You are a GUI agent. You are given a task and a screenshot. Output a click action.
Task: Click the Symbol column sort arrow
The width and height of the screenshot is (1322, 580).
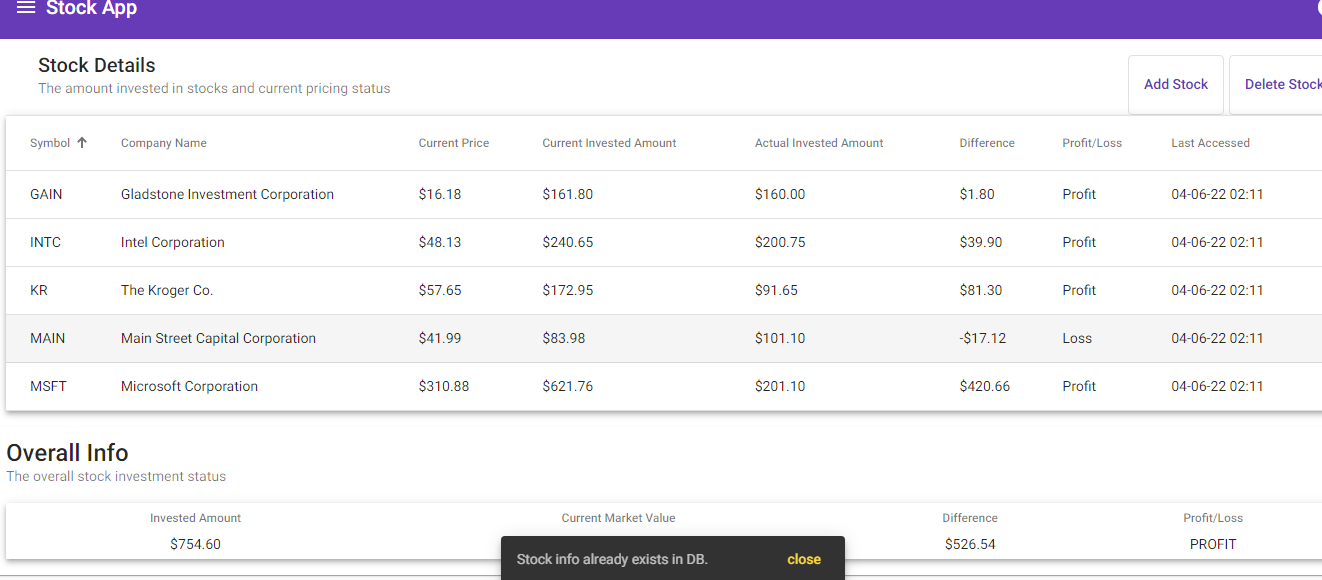click(x=83, y=142)
